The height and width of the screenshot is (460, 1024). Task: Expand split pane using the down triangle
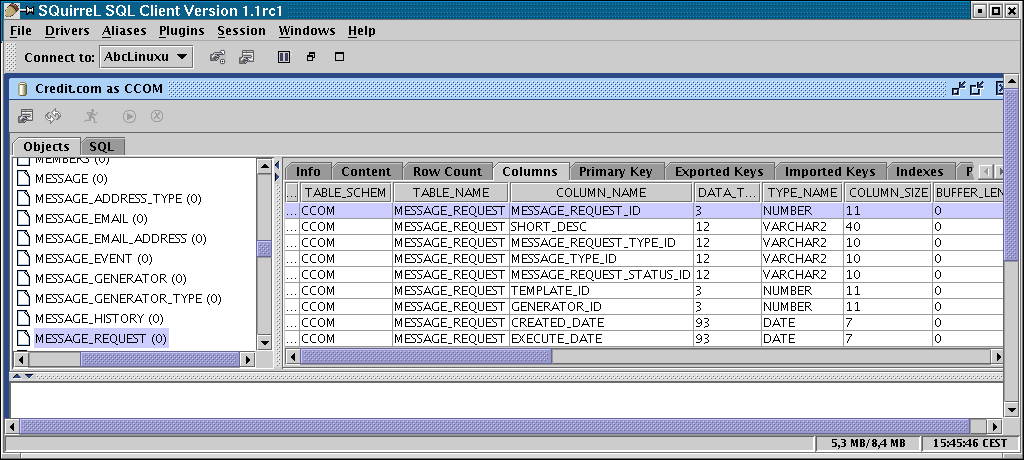click(29, 376)
